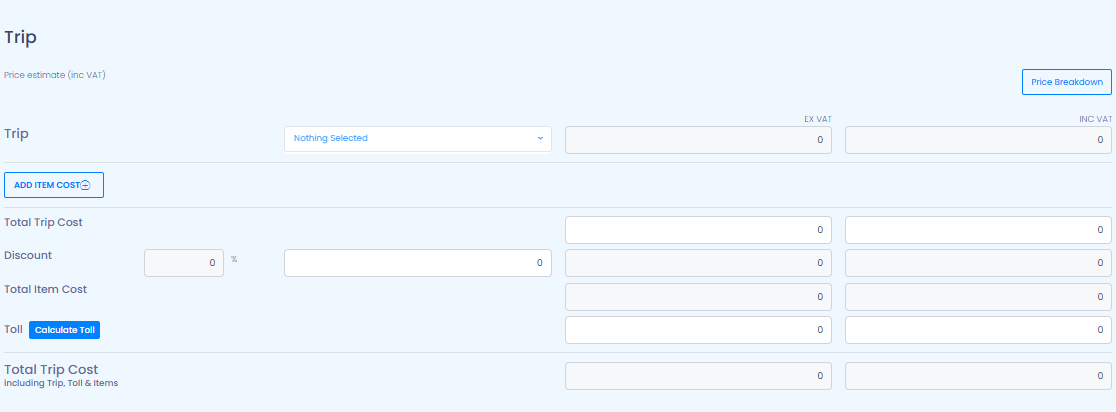Click the plus icon on Add Item Cost

pos(85,185)
